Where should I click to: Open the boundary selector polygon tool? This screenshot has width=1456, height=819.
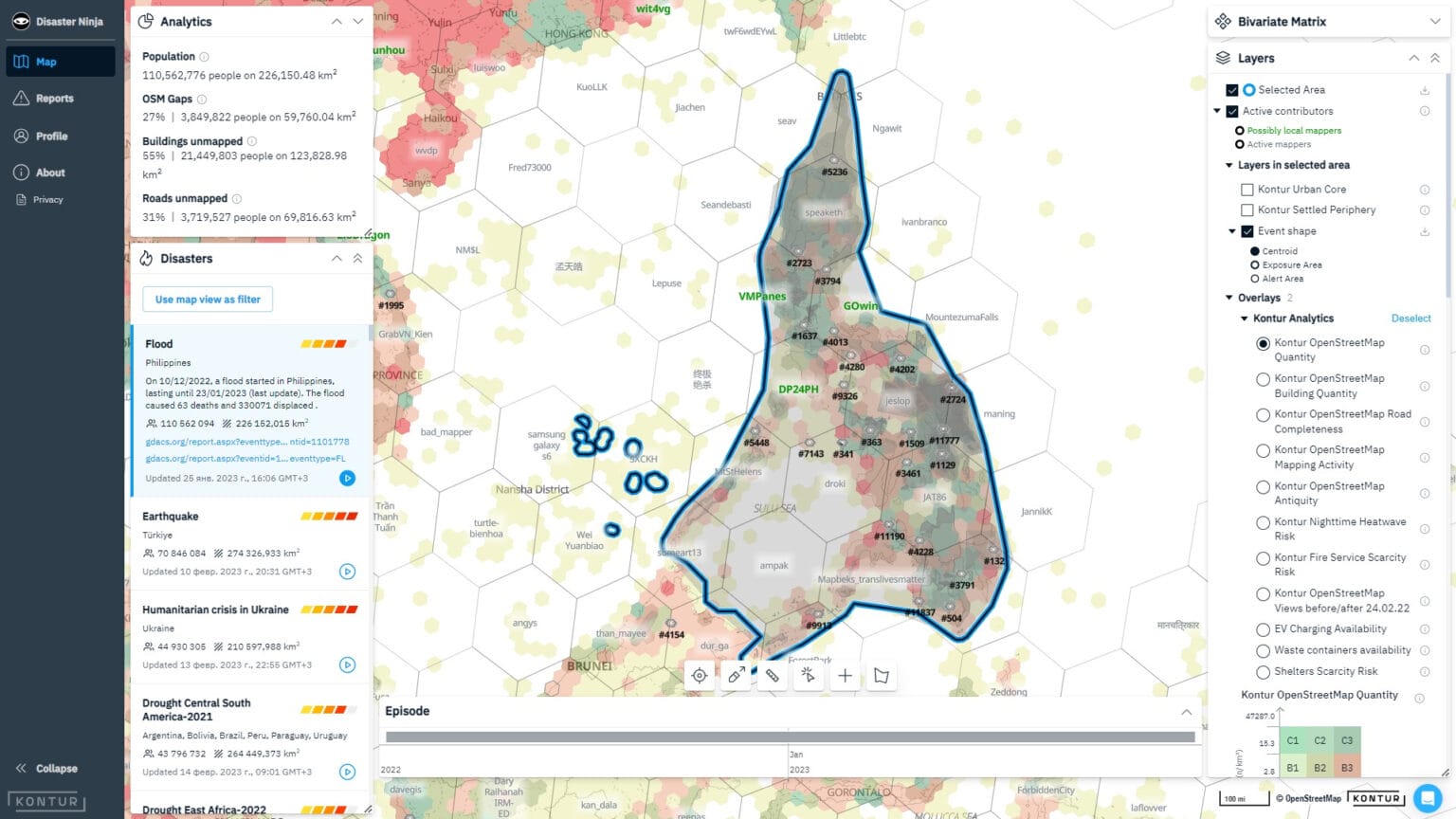coord(881,675)
